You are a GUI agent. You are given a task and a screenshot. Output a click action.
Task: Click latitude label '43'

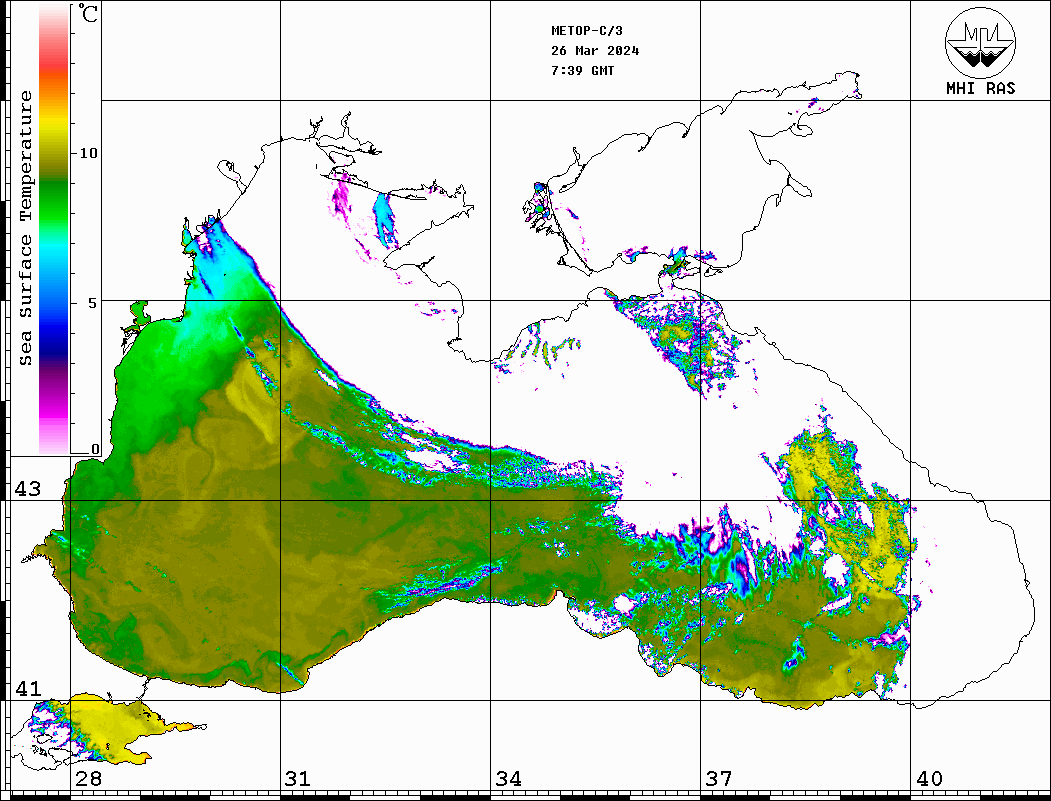coord(28,489)
